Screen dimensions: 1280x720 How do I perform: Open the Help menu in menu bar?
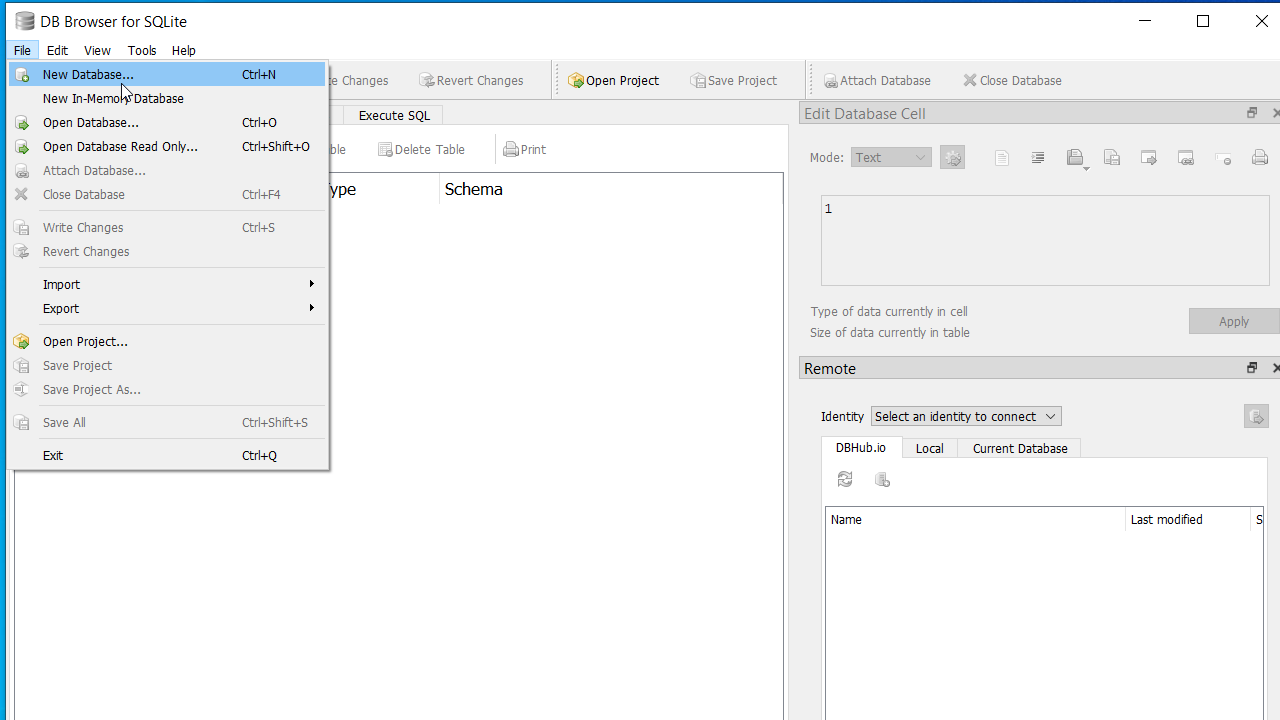[x=184, y=50]
